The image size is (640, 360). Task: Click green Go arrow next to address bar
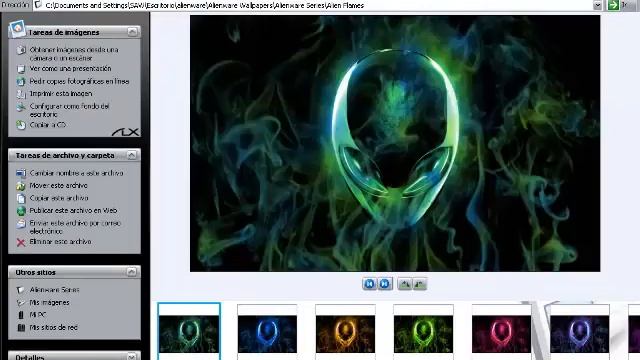pyautogui.click(x=613, y=5)
